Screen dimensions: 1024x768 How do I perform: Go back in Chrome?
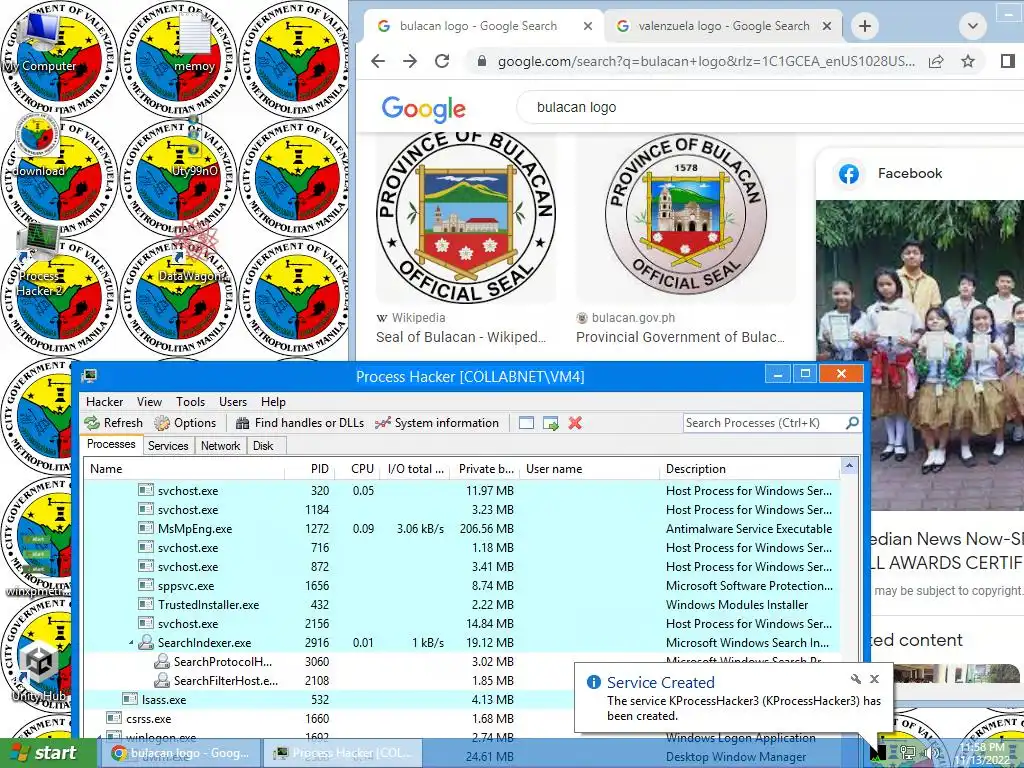point(378,61)
